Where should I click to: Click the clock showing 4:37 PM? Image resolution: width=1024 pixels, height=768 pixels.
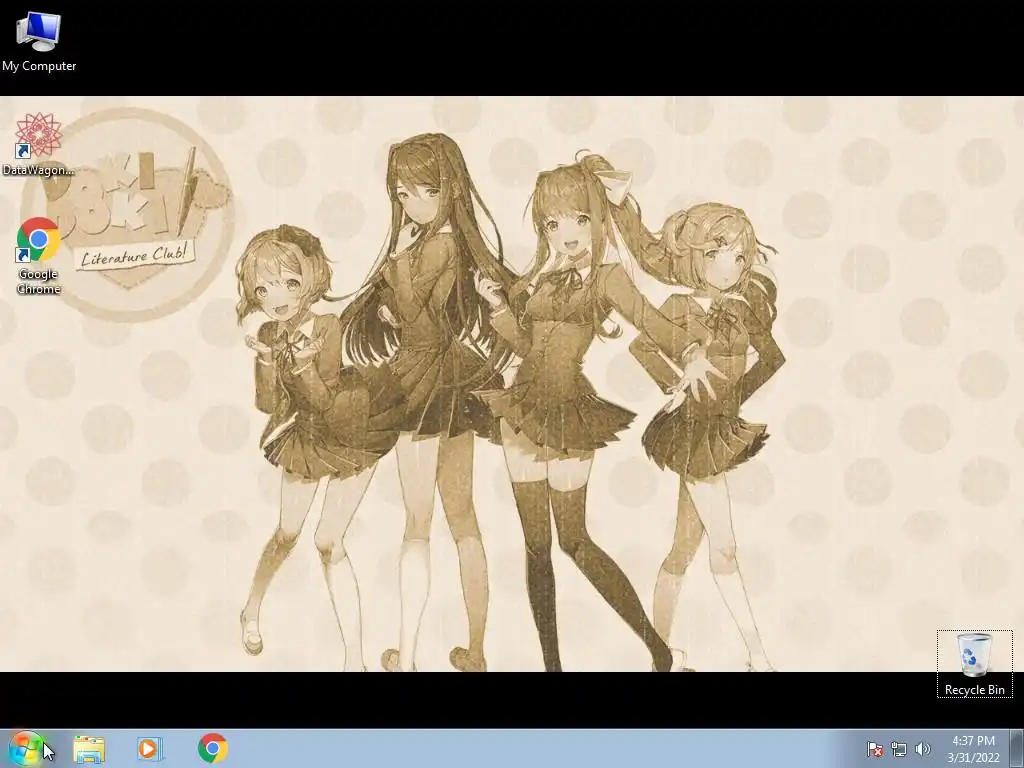click(x=973, y=749)
